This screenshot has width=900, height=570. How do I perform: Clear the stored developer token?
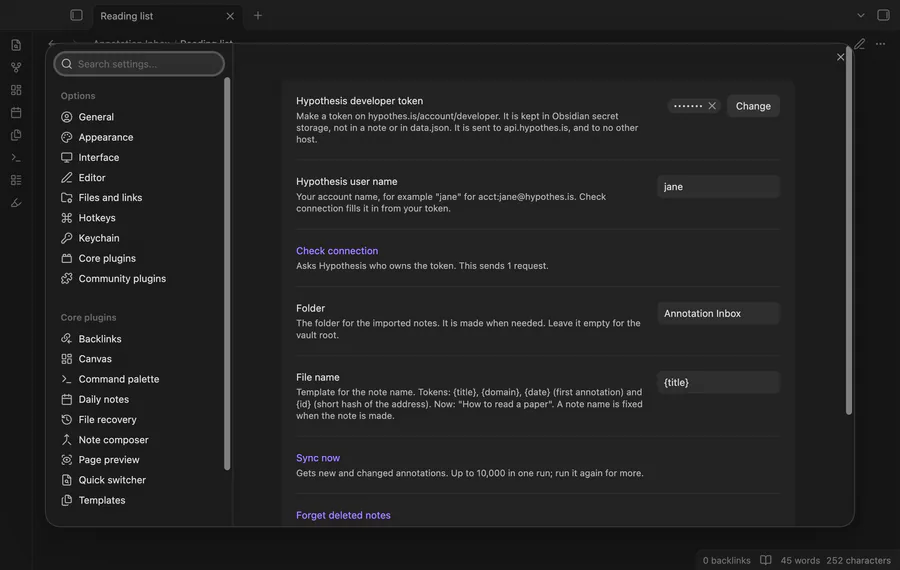[712, 106]
